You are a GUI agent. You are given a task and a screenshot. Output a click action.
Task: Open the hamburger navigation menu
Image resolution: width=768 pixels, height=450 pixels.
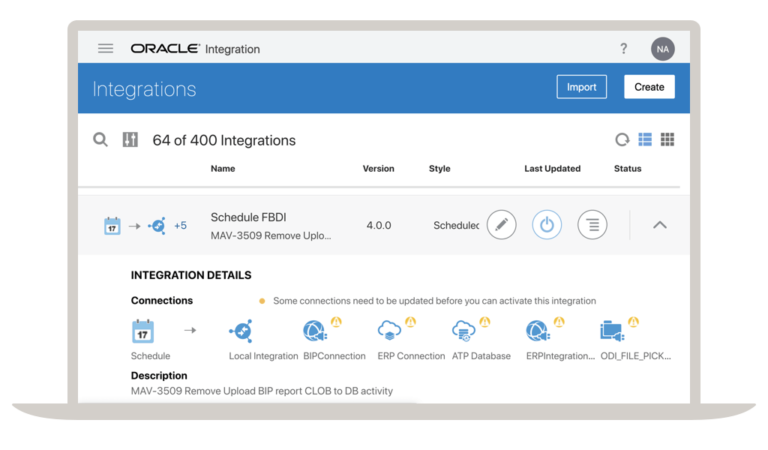105,48
